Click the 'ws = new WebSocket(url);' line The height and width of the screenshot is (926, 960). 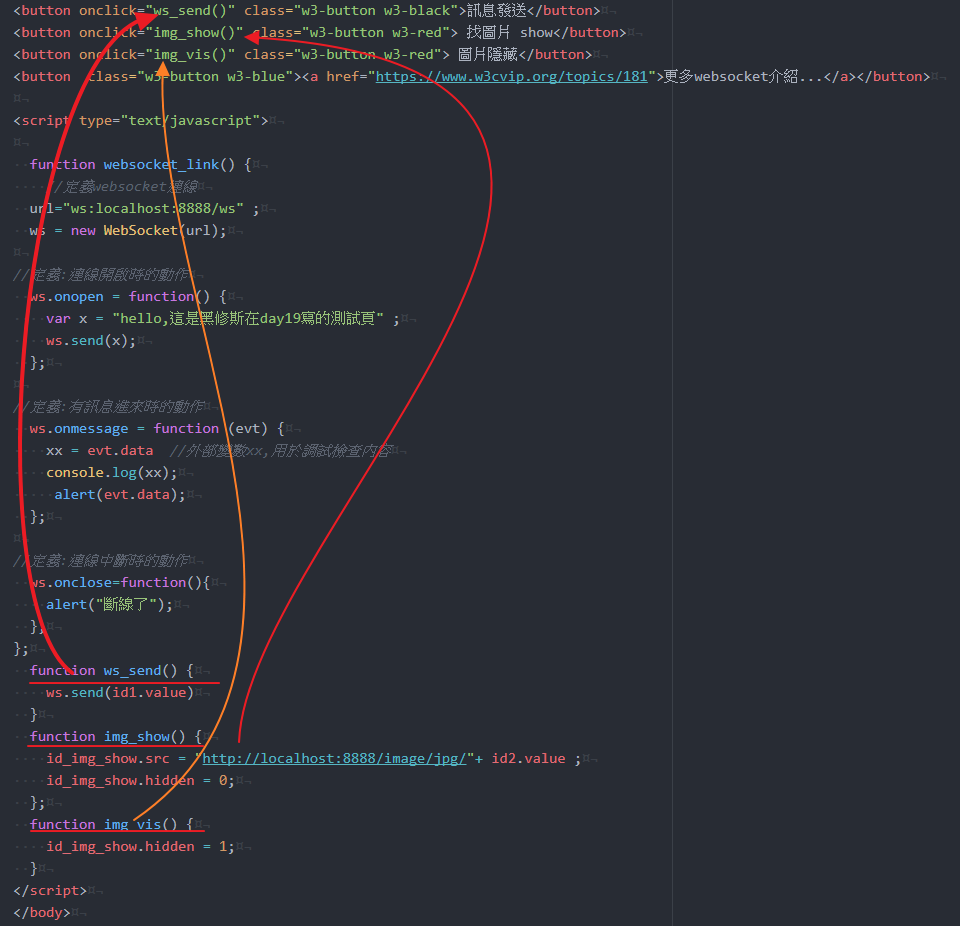127,231
